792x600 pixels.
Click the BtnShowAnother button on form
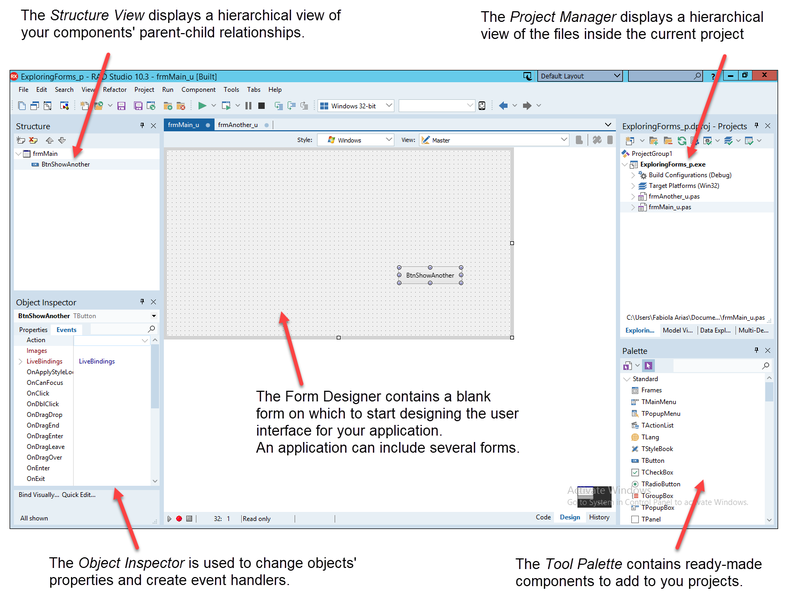point(430,275)
